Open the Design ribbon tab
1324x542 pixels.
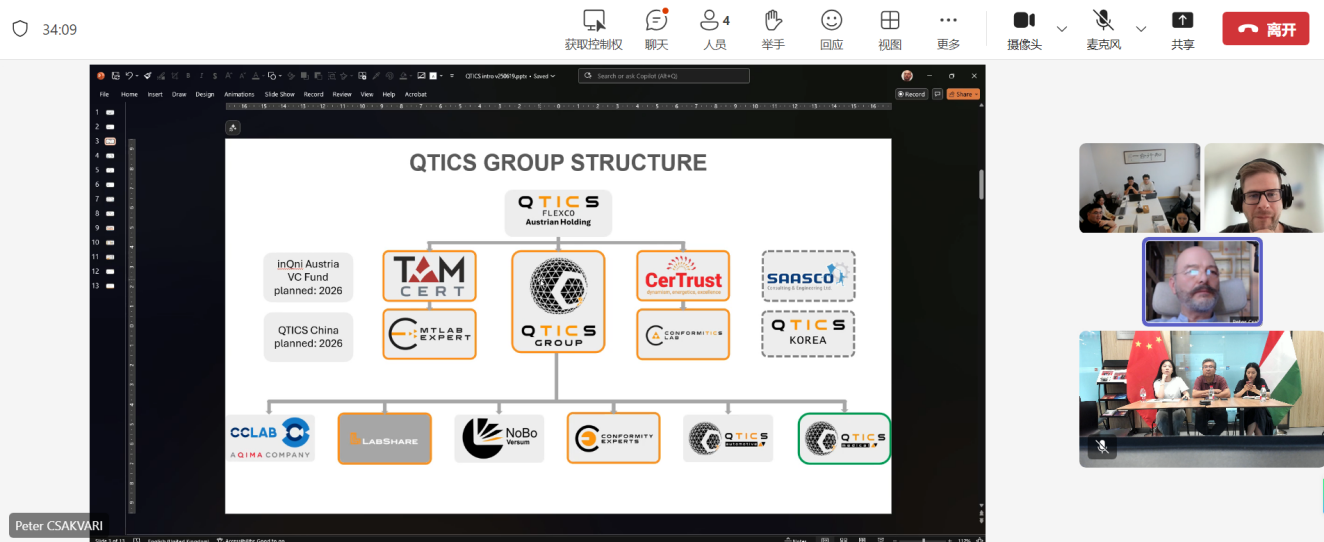point(205,94)
